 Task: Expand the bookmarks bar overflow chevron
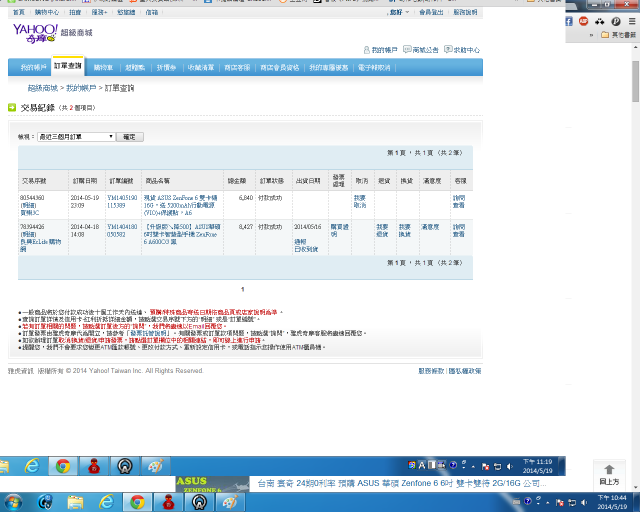coord(591,35)
